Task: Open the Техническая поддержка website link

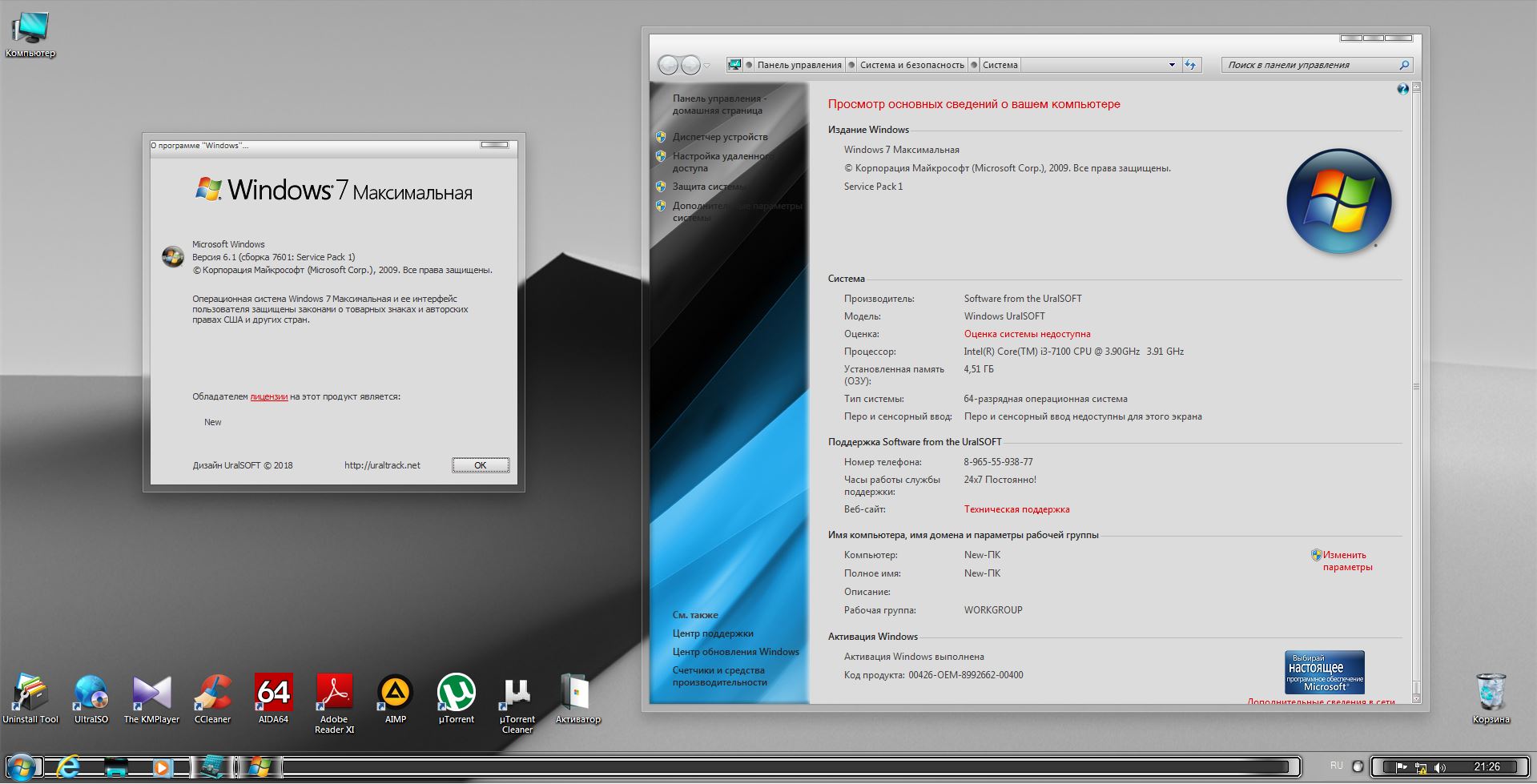Action: [1016, 509]
